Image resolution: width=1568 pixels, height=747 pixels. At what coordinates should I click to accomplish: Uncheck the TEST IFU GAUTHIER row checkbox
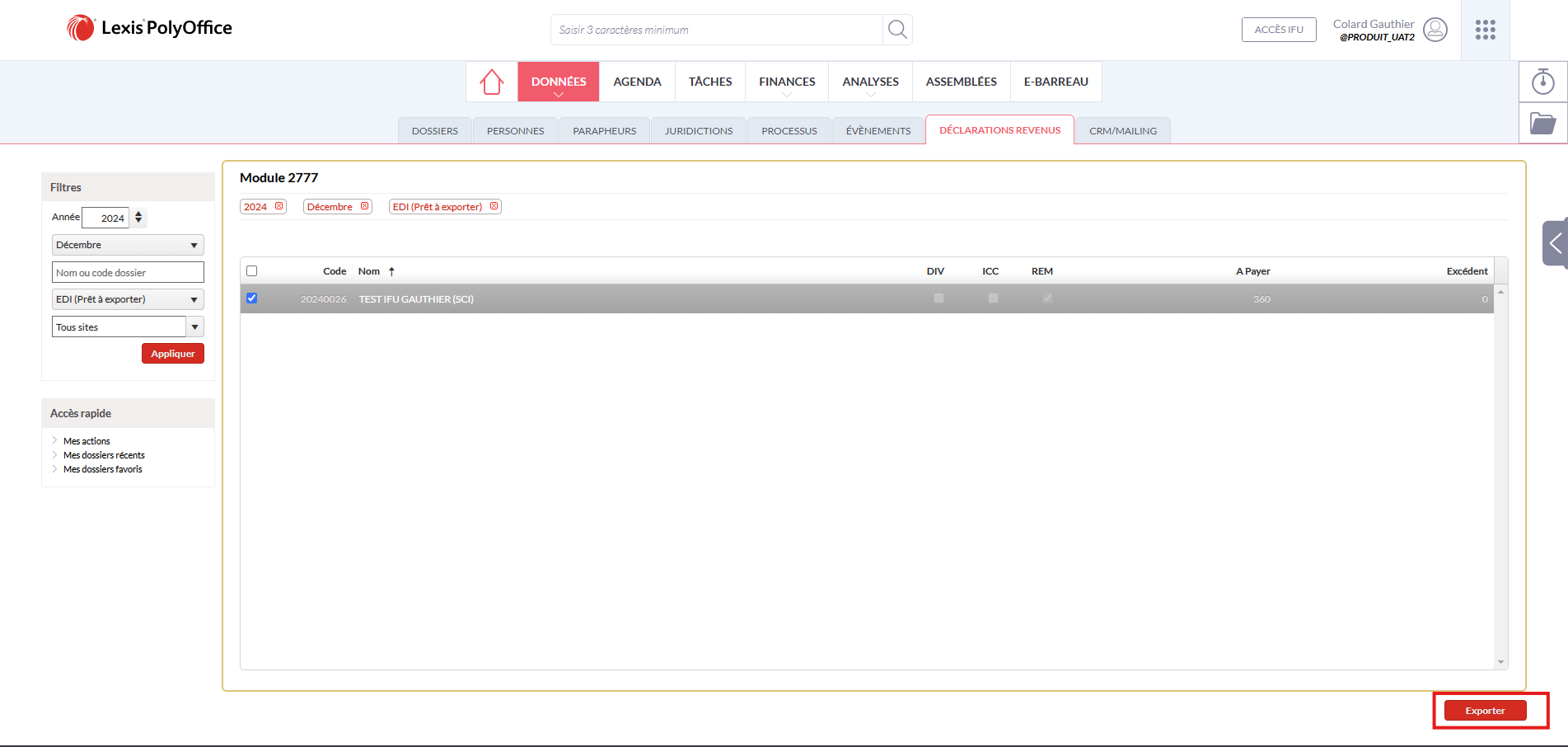[x=252, y=298]
